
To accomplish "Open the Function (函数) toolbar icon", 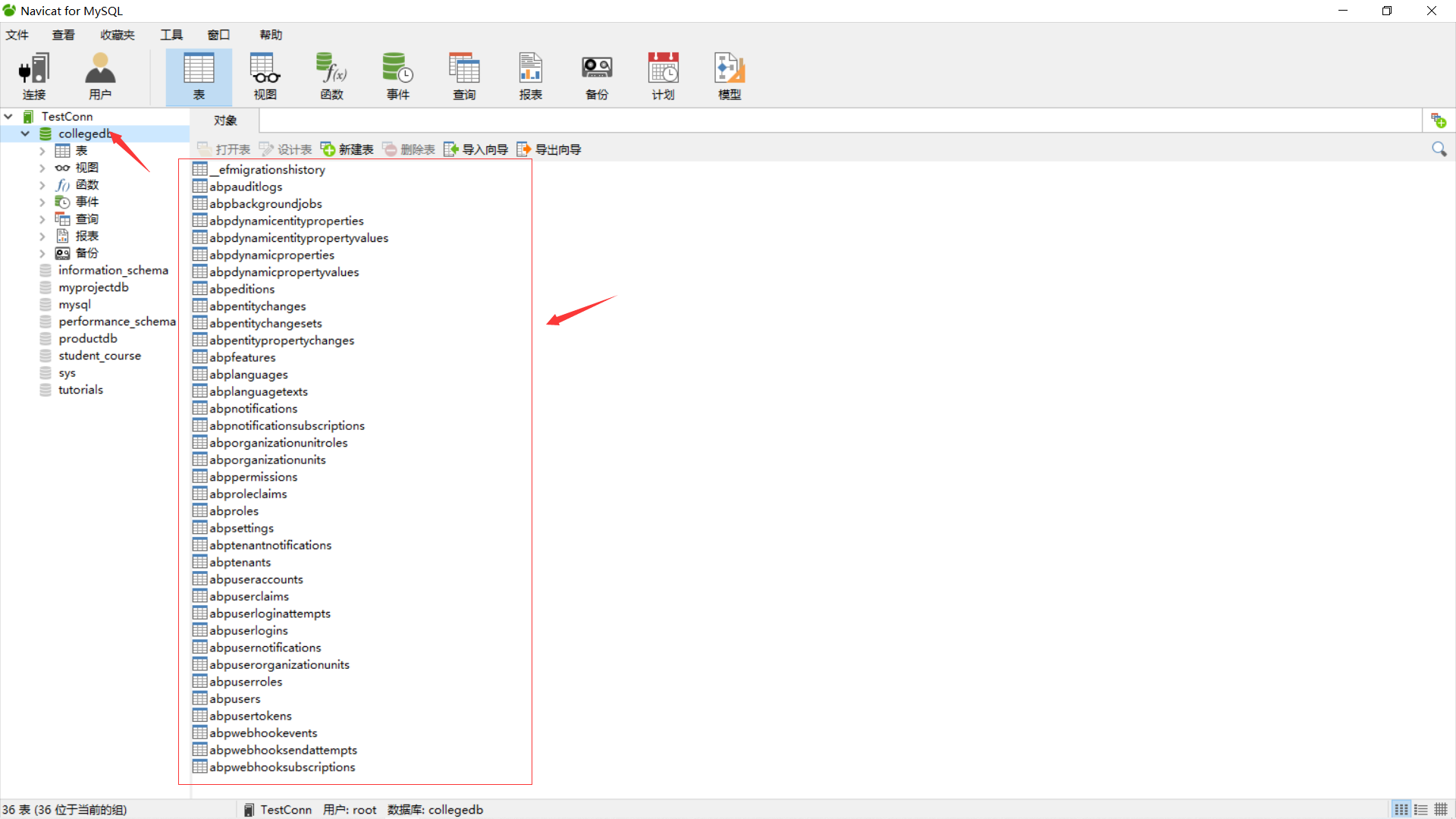I will [x=331, y=76].
